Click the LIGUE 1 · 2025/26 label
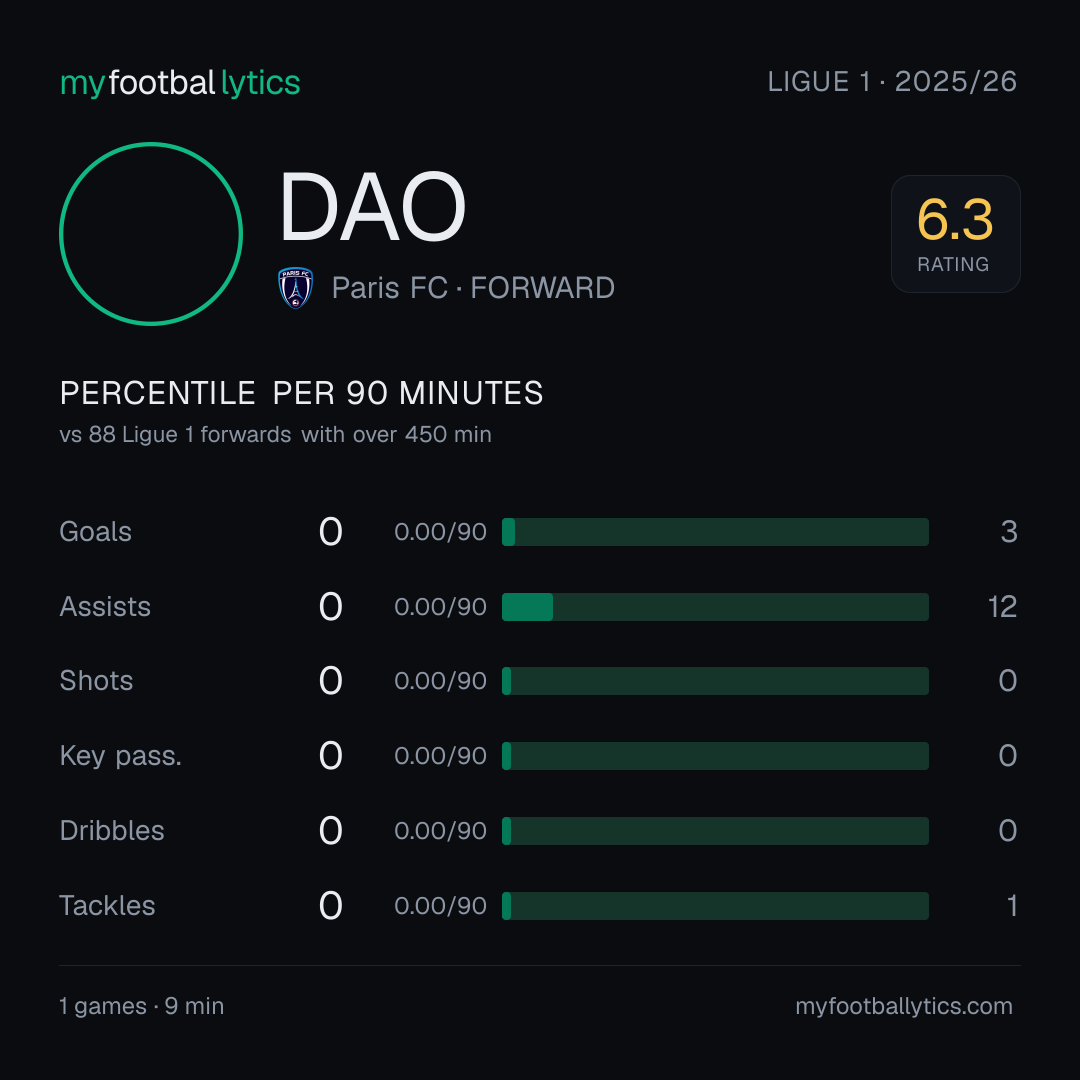Screen dimensions: 1080x1080 click(x=892, y=82)
